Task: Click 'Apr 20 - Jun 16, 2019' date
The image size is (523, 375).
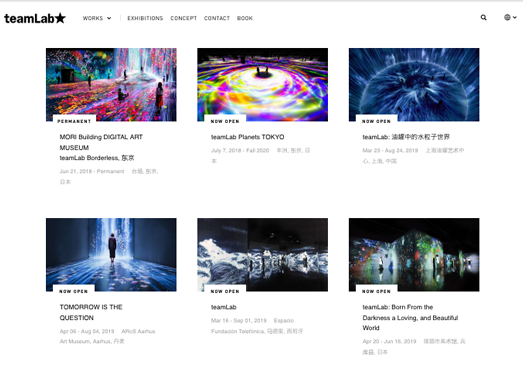Action: click(389, 341)
